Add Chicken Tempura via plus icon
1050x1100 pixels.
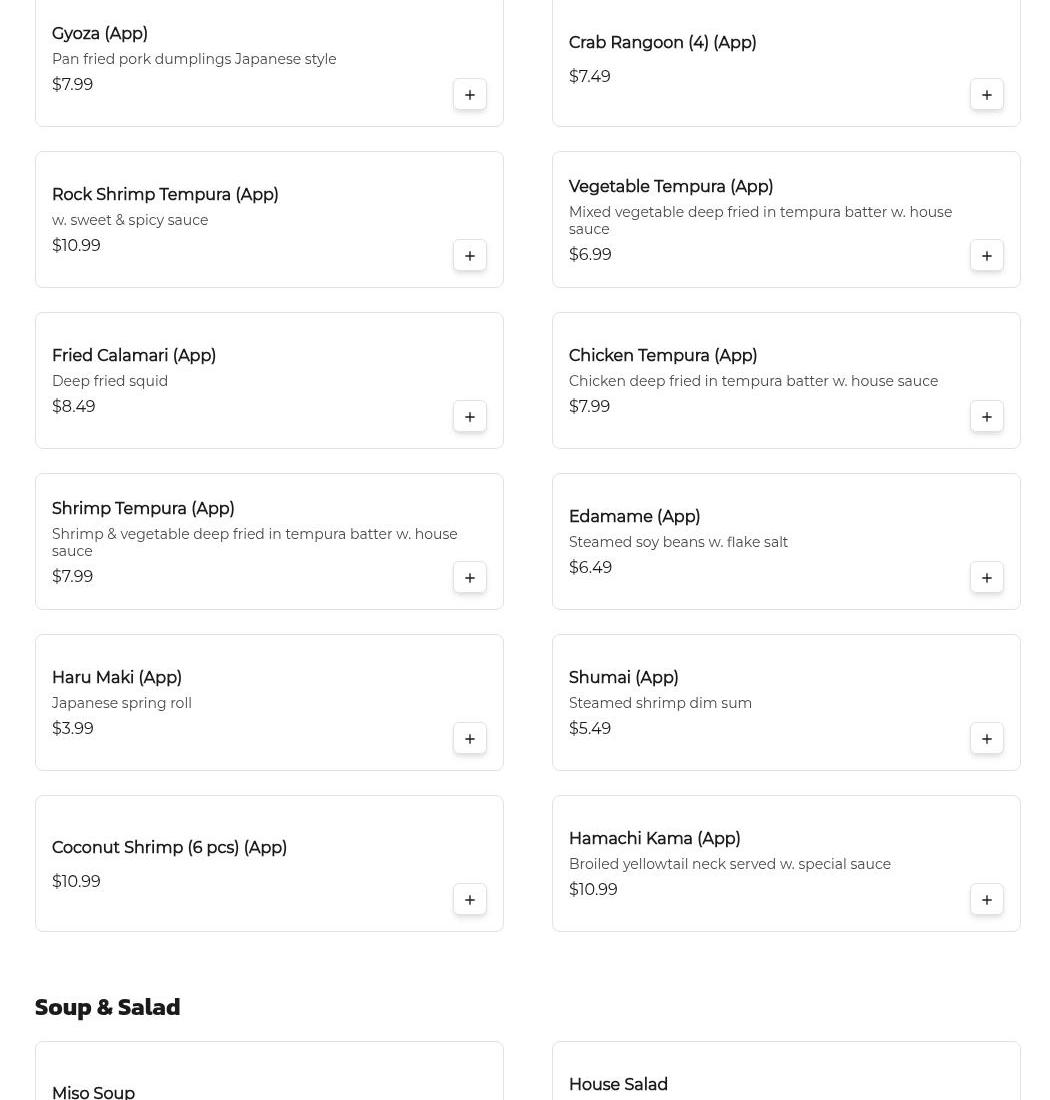[x=986, y=417]
